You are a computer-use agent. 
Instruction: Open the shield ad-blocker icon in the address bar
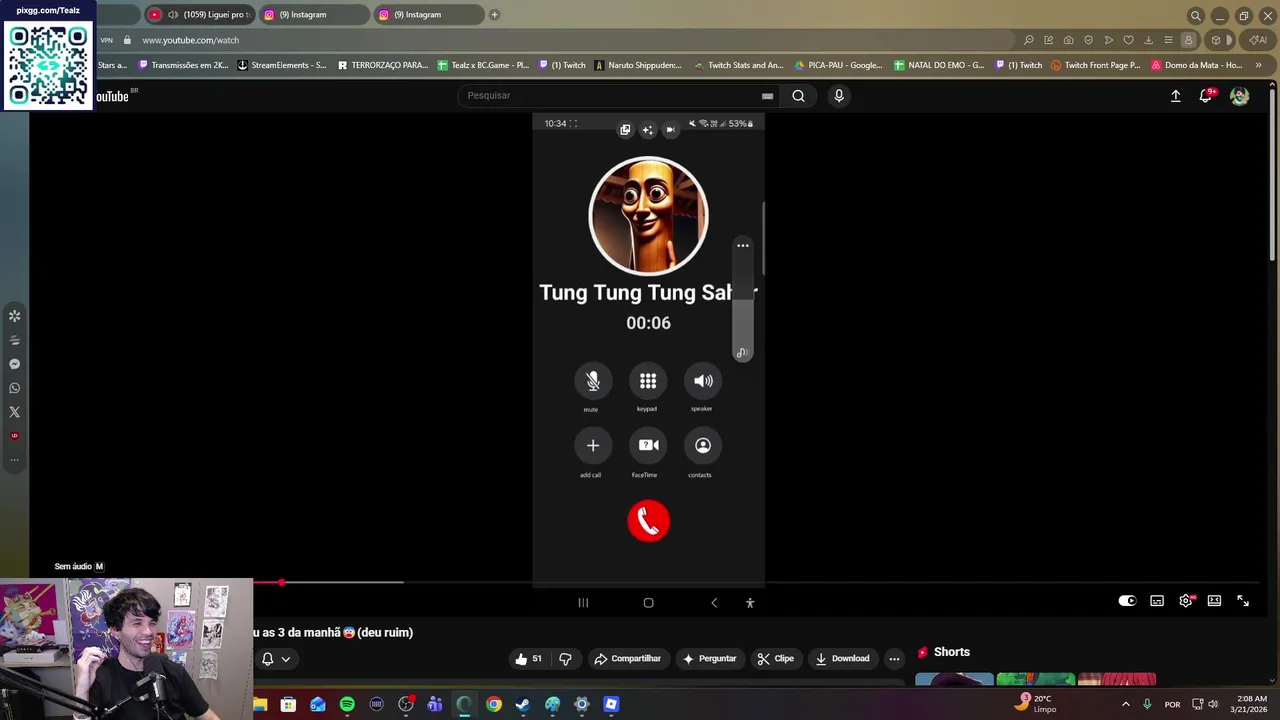(1089, 40)
